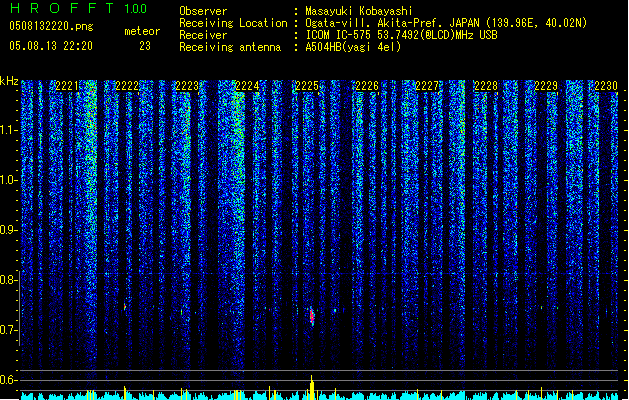Click the 2222 time marker
This screenshot has width=629, height=400.
coord(127,86)
